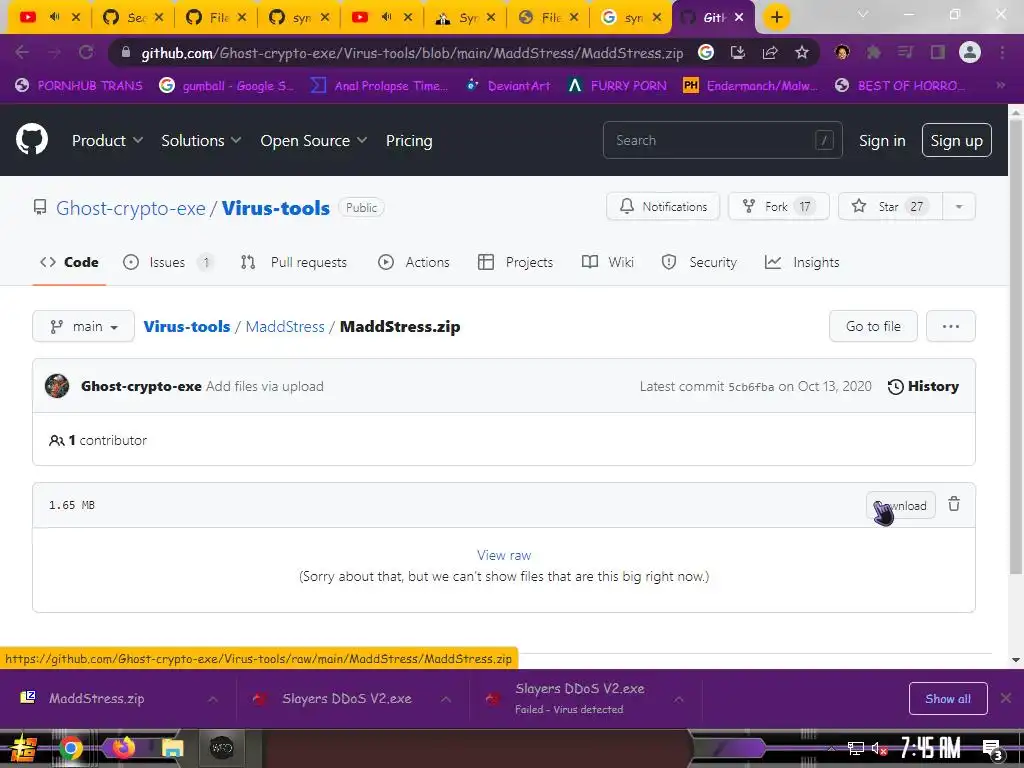Click the address bar URL
Screen dimensions: 1024x768
[x=412, y=53]
